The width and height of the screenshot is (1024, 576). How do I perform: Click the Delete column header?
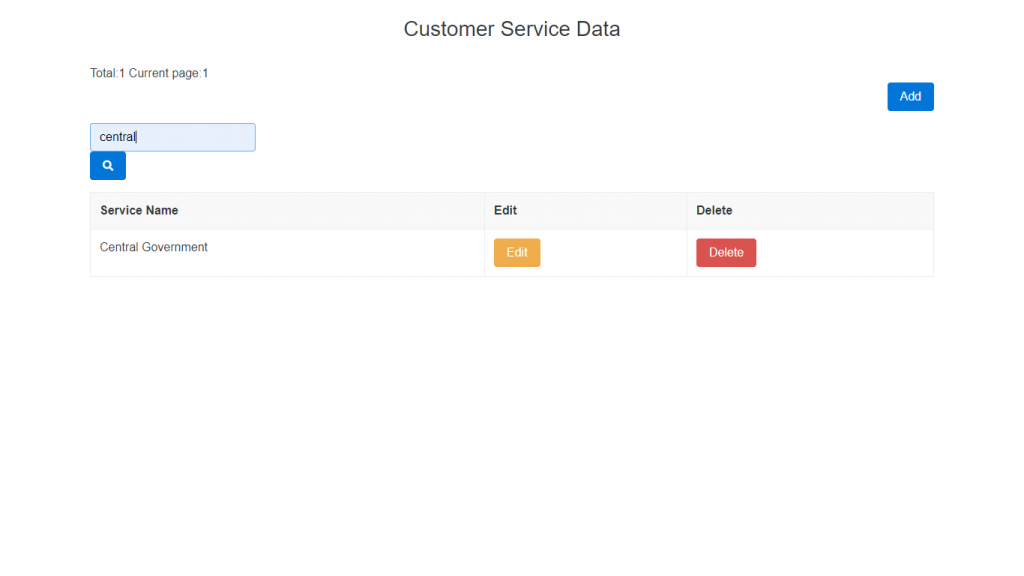pyautogui.click(x=714, y=211)
